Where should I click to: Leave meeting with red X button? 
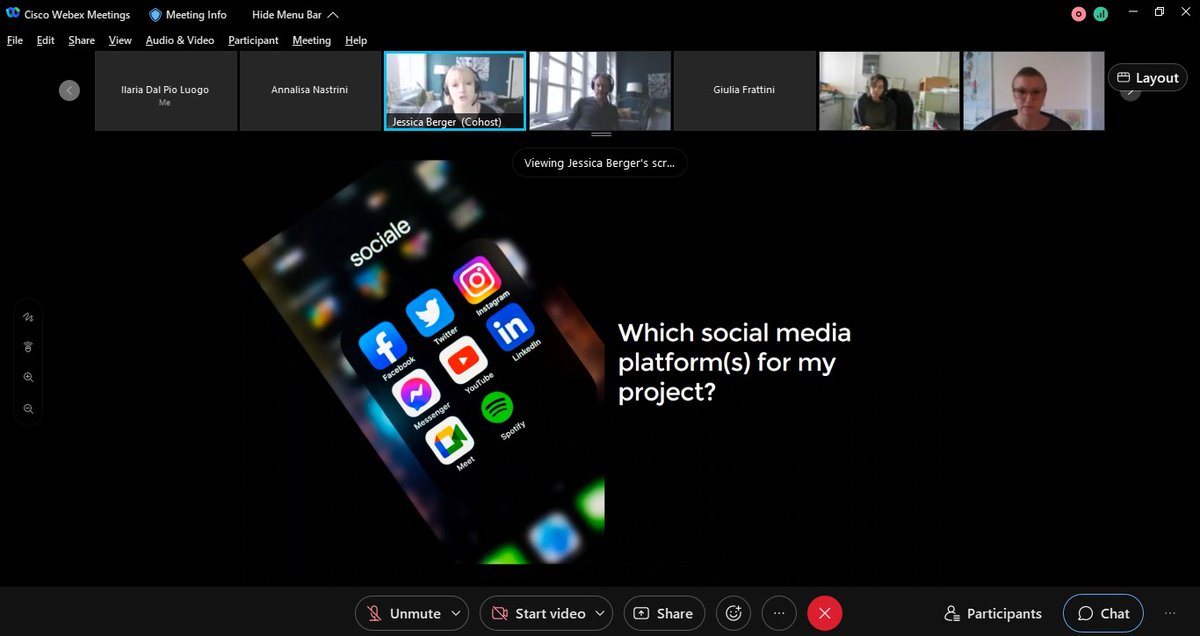tap(825, 613)
